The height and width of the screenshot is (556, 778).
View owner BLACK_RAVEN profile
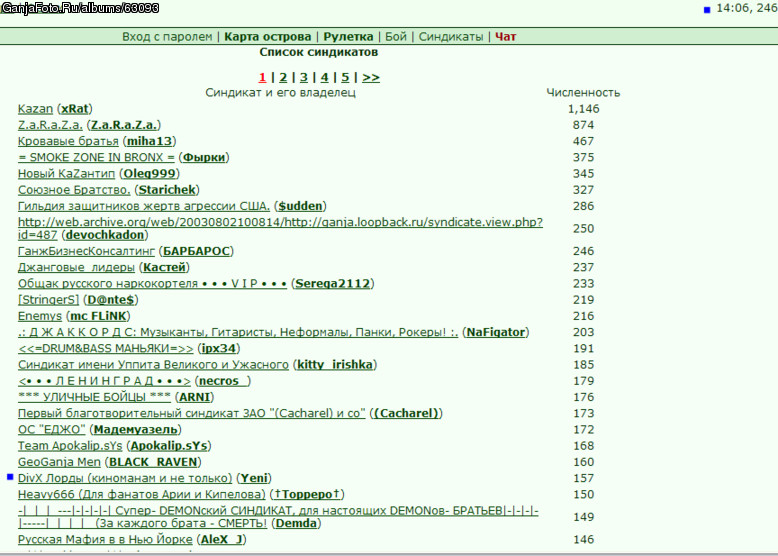pos(153,462)
